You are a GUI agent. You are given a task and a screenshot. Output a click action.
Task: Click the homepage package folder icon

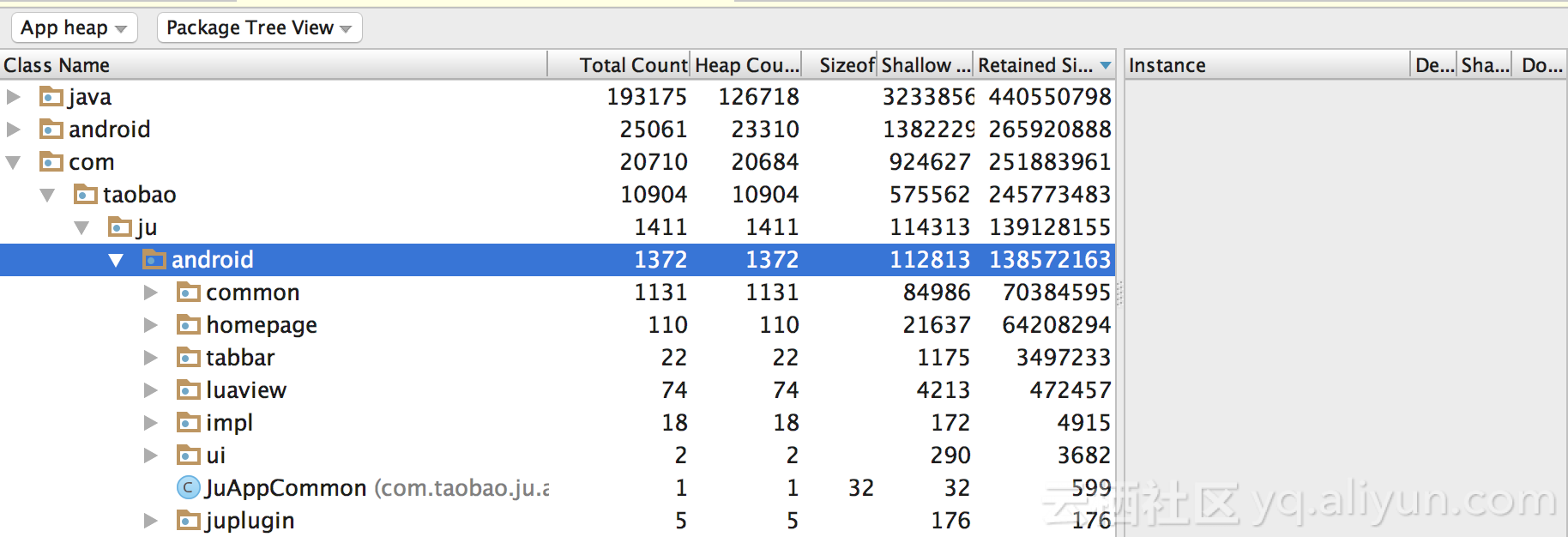[x=189, y=325]
